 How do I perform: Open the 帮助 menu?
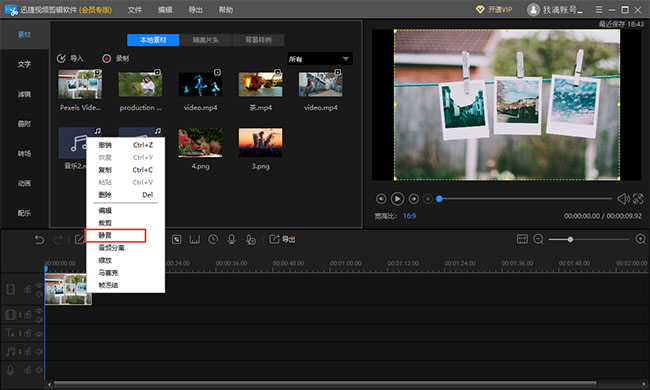click(226, 10)
